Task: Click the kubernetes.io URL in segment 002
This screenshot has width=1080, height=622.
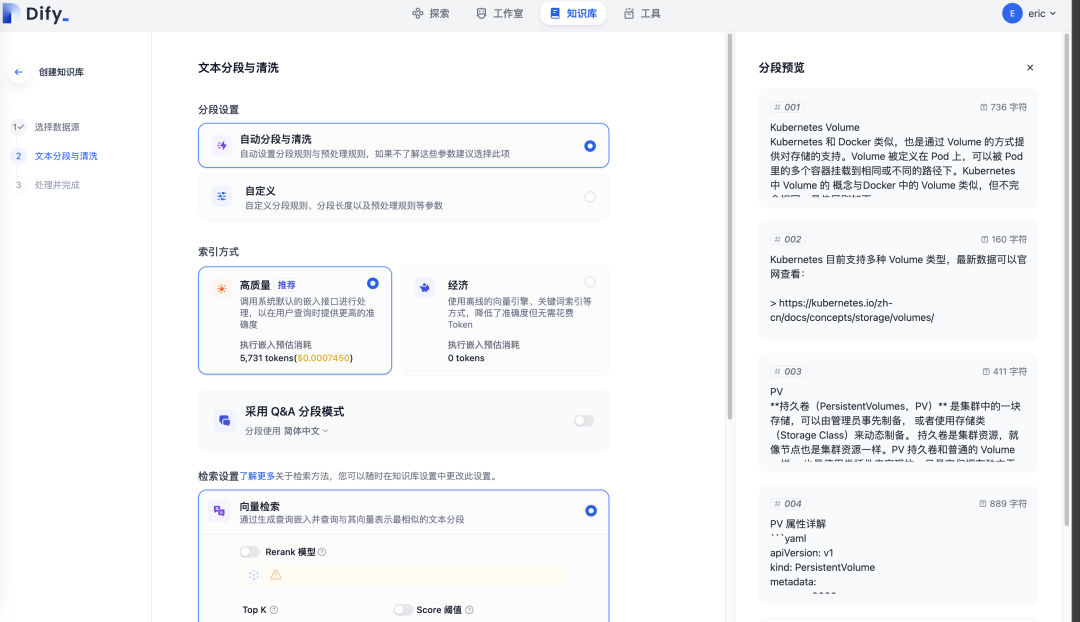Action: coord(852,310)
